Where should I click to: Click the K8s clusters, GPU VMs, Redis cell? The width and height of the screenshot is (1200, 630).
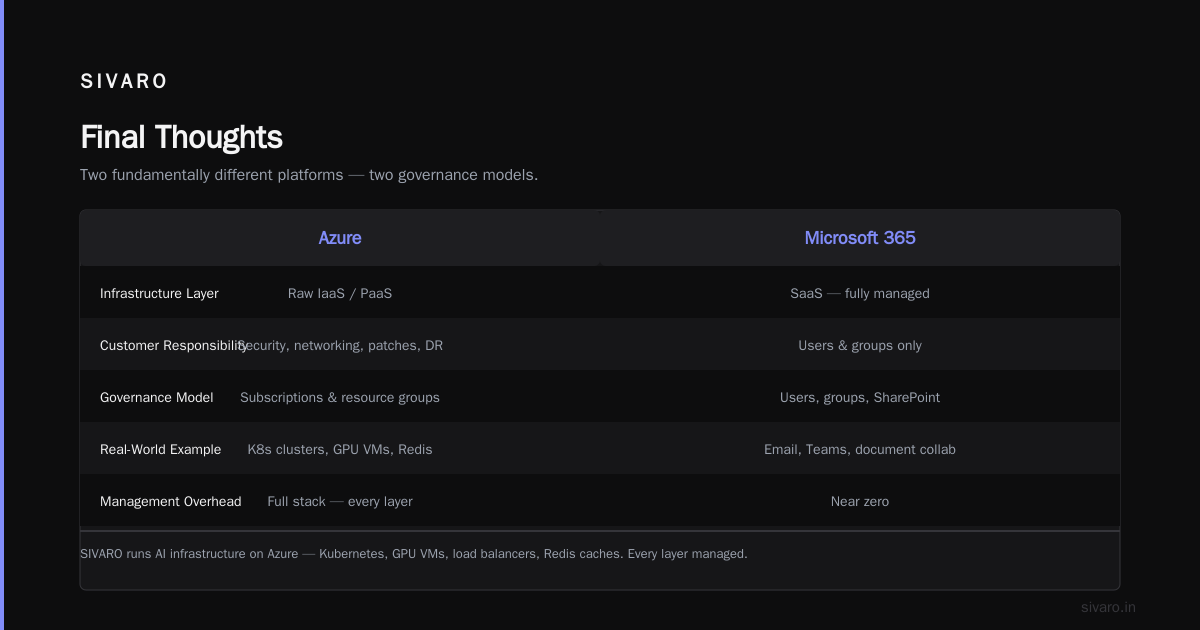340,449
